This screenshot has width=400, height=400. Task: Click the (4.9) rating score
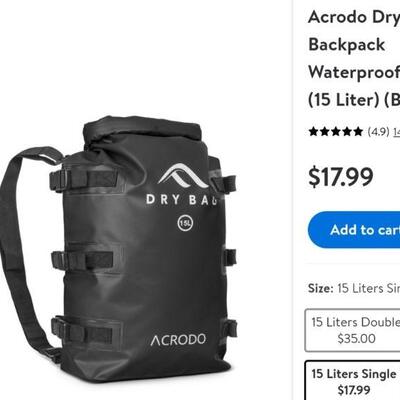pos(378,132)
